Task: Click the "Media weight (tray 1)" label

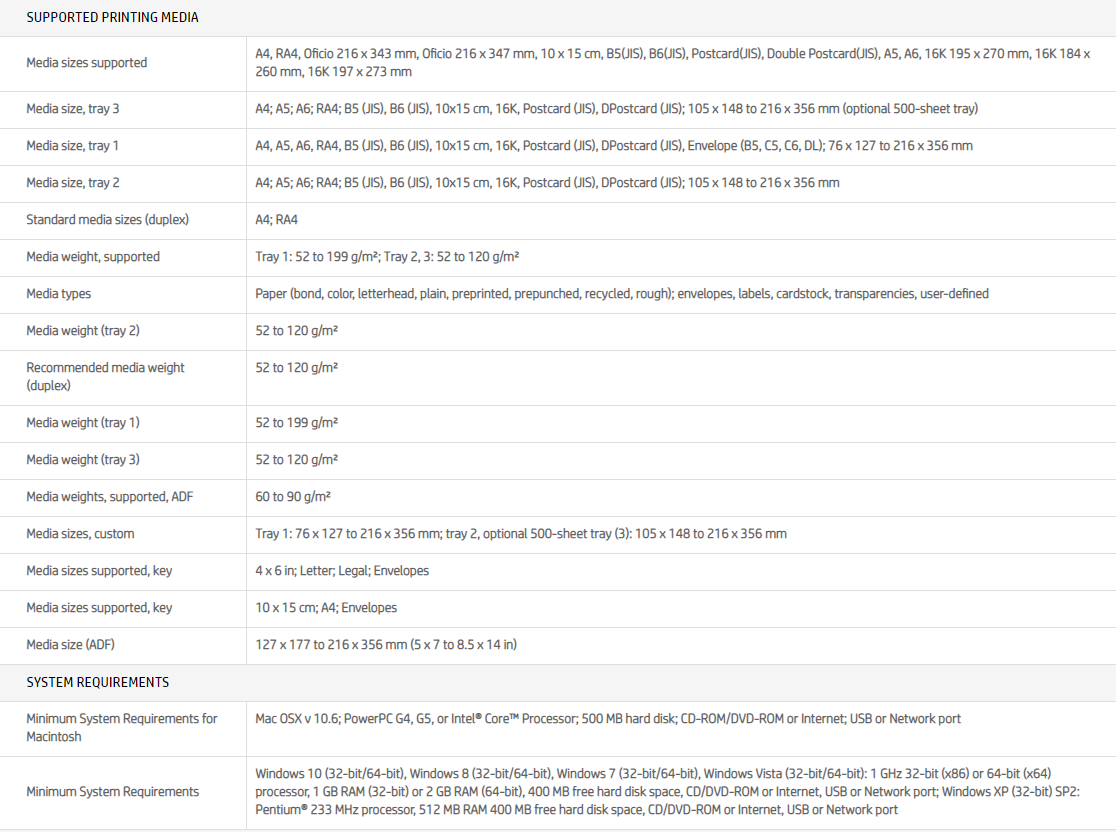Action: pos(83,423)
